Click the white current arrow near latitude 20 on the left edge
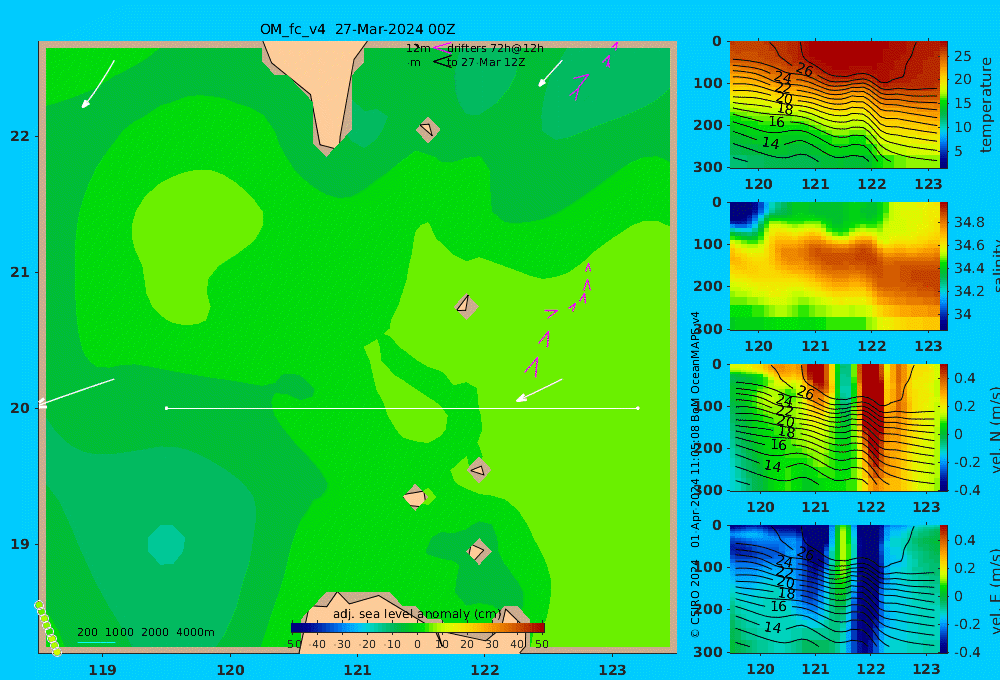Image resolution: width=1000 pixels, height=680 pixels. [76, 392]
